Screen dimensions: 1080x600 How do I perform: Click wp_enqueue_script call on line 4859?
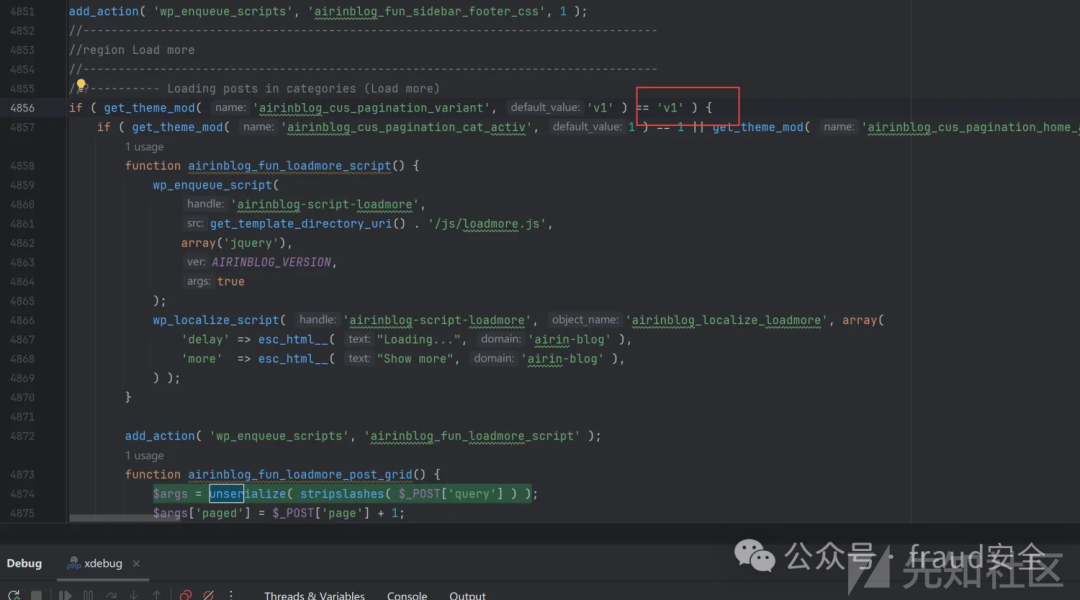pyautogui.click(x=212, y=185)
